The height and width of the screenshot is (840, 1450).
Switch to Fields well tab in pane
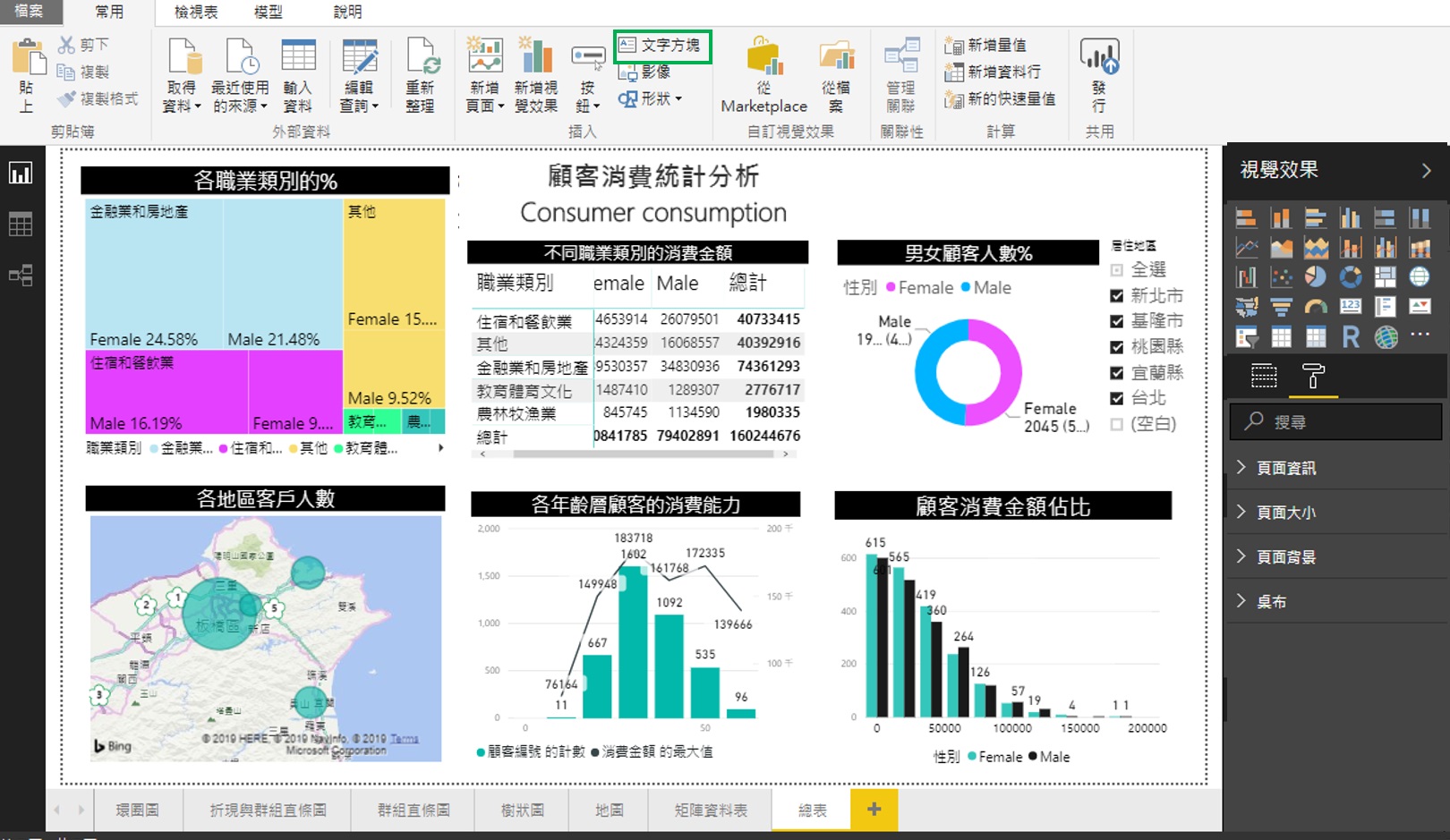click(x=1264, y=377)
